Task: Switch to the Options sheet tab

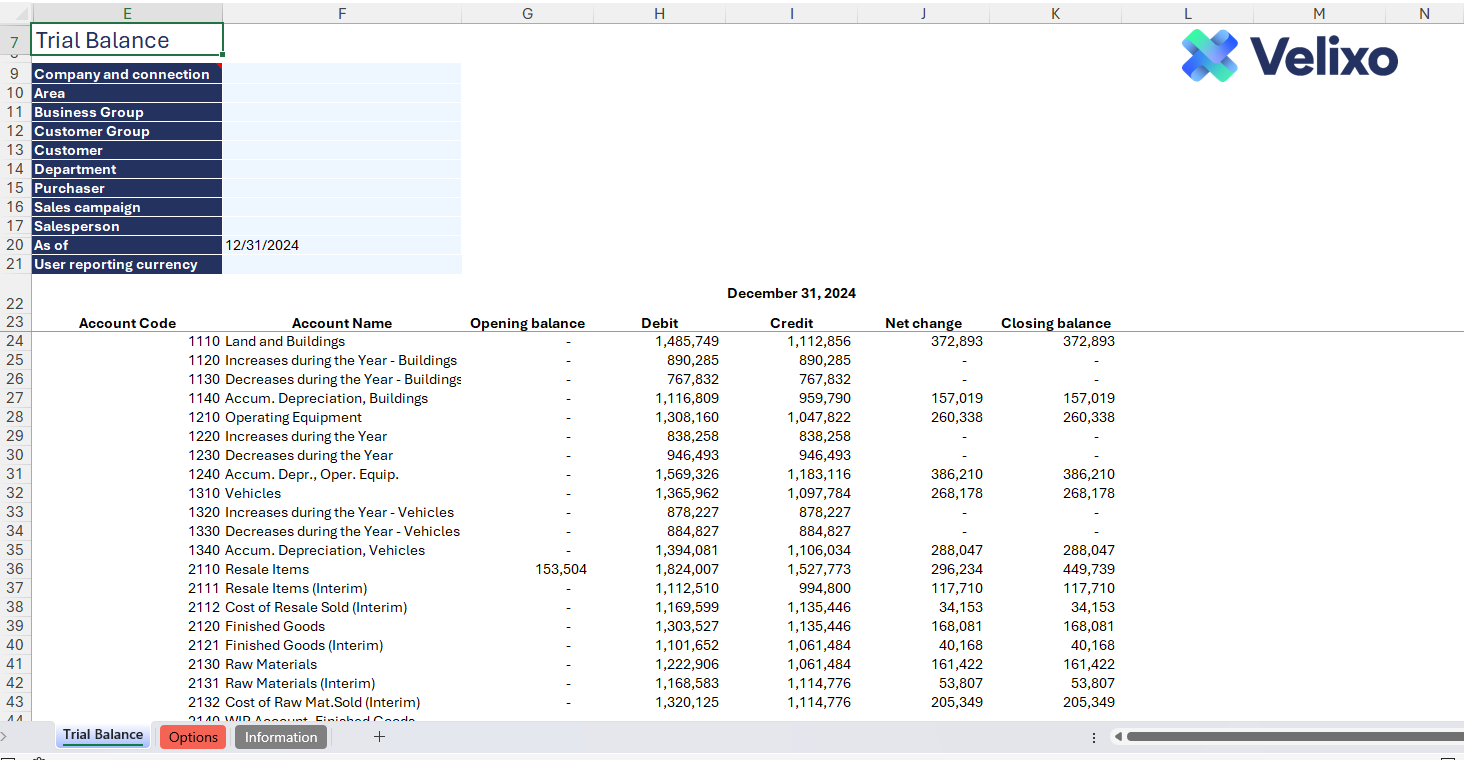Action: pyautogui.click(x=193, y=737)
